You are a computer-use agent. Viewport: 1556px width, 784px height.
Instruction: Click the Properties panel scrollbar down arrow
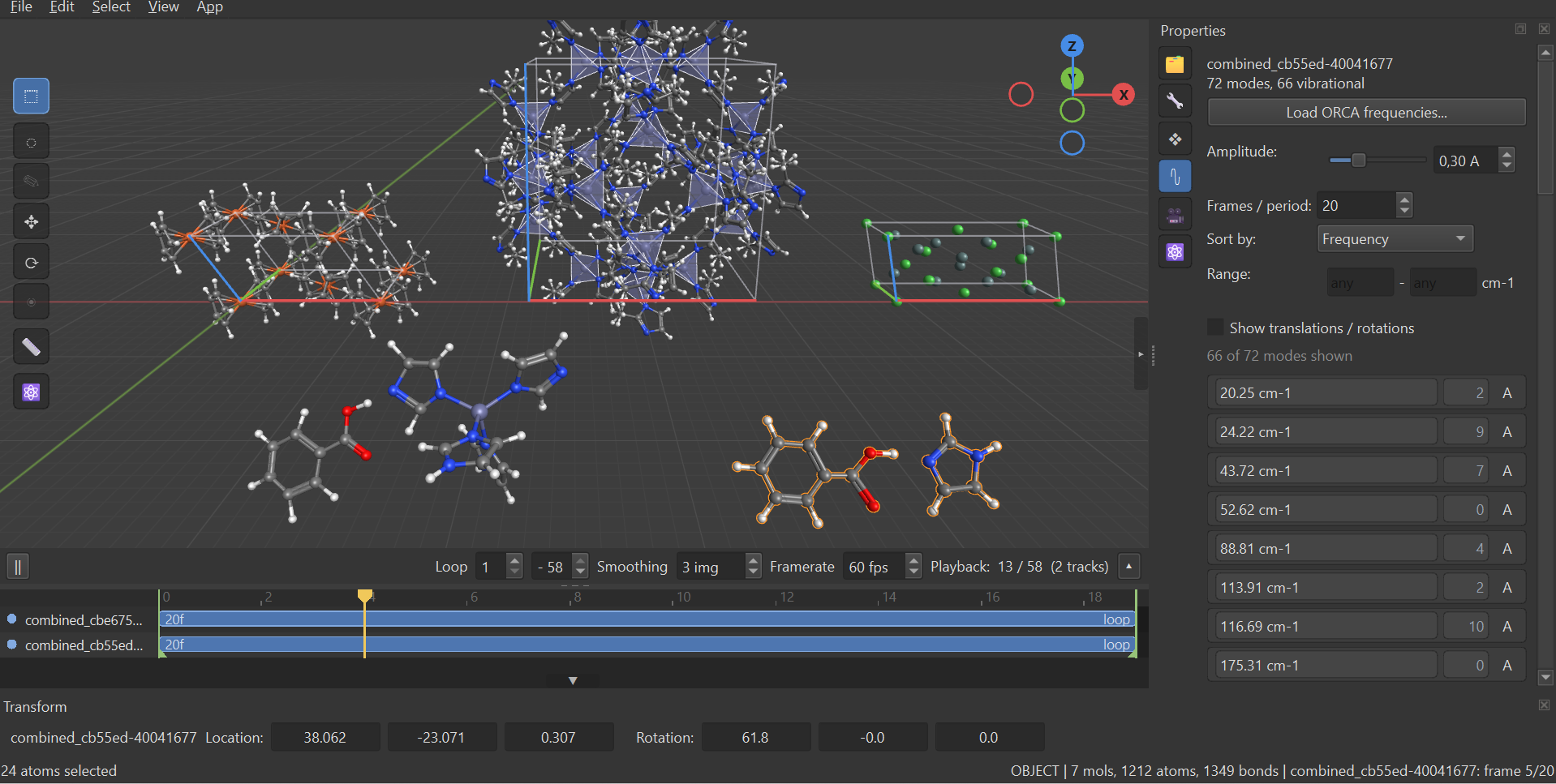click(1545, 677)
